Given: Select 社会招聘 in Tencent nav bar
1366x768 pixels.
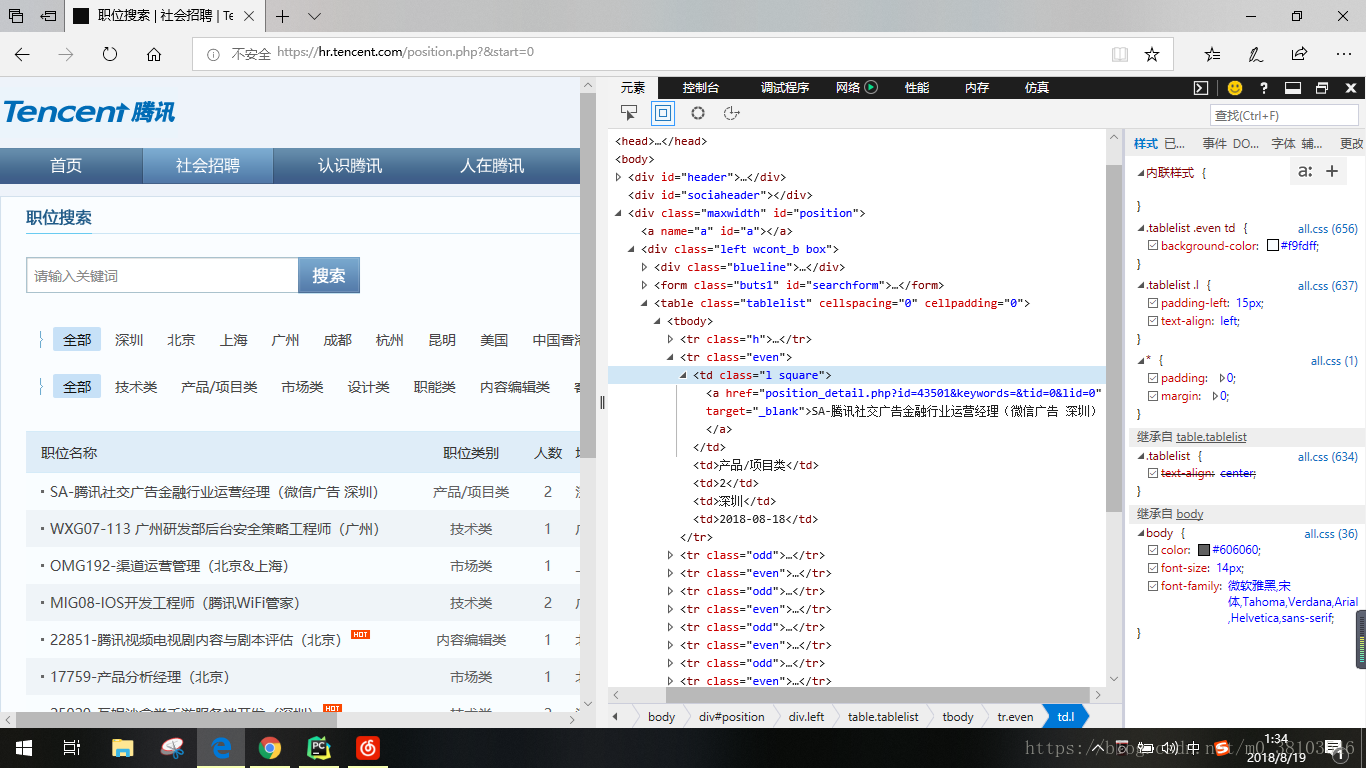Looking at the screenshot, I should [x=208, y=166].
